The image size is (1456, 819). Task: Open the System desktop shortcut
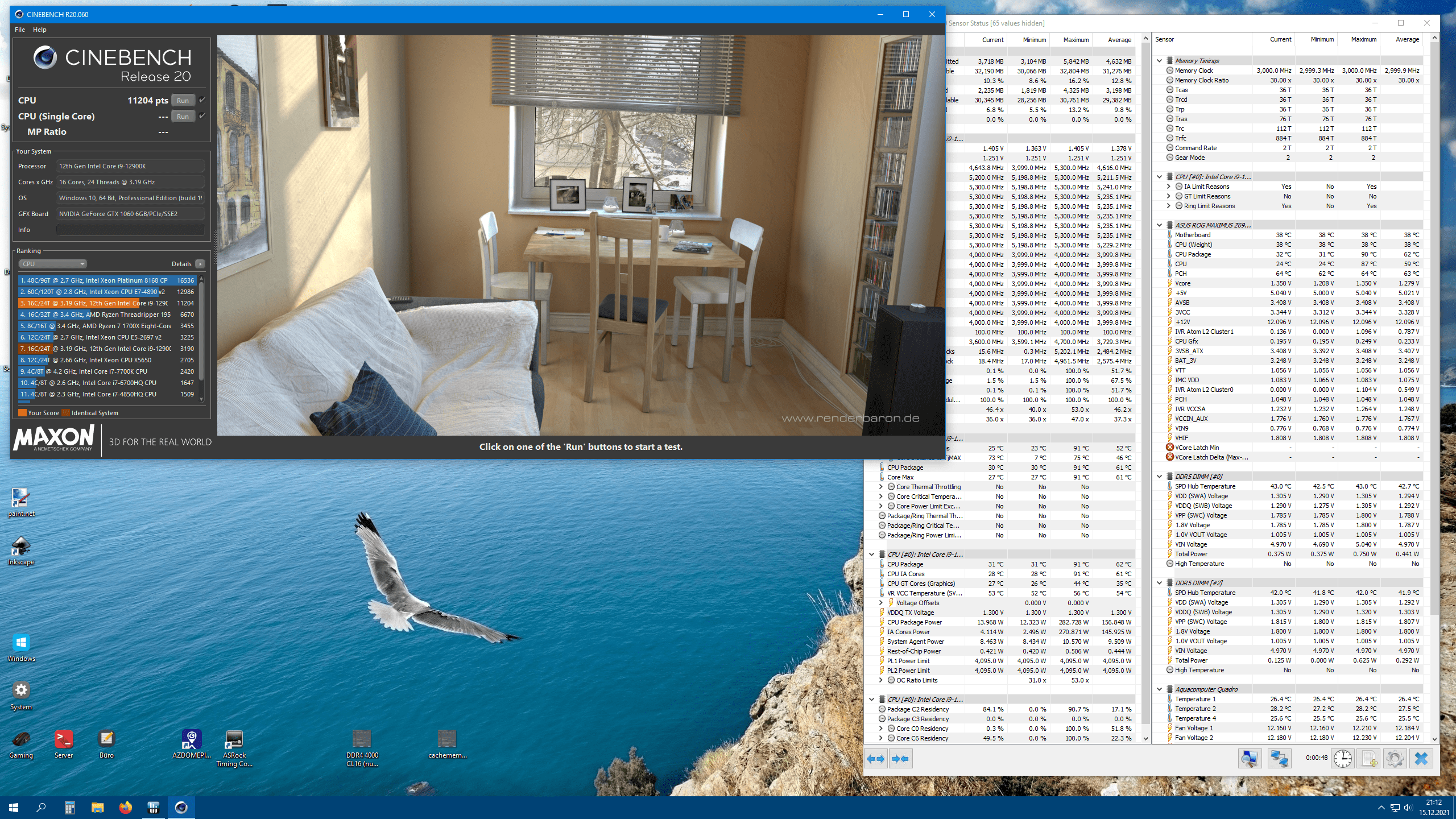pyautogui.click(x=21, y=696)
